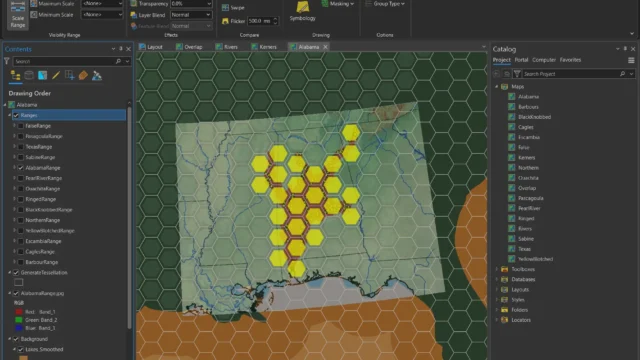The width and height of the screenshot is (640, 360).
Task: Click the Search Project input field
Action: (570, 74)
